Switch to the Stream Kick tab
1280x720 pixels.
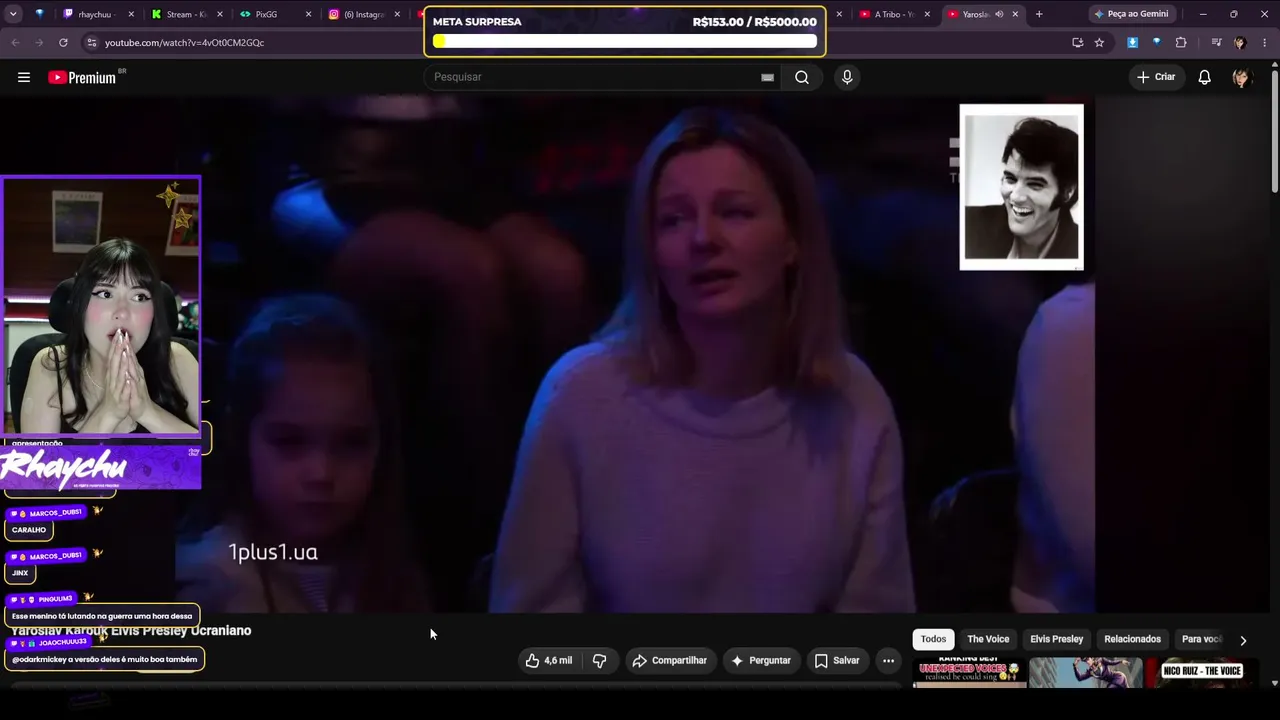(x=187, y=14)
